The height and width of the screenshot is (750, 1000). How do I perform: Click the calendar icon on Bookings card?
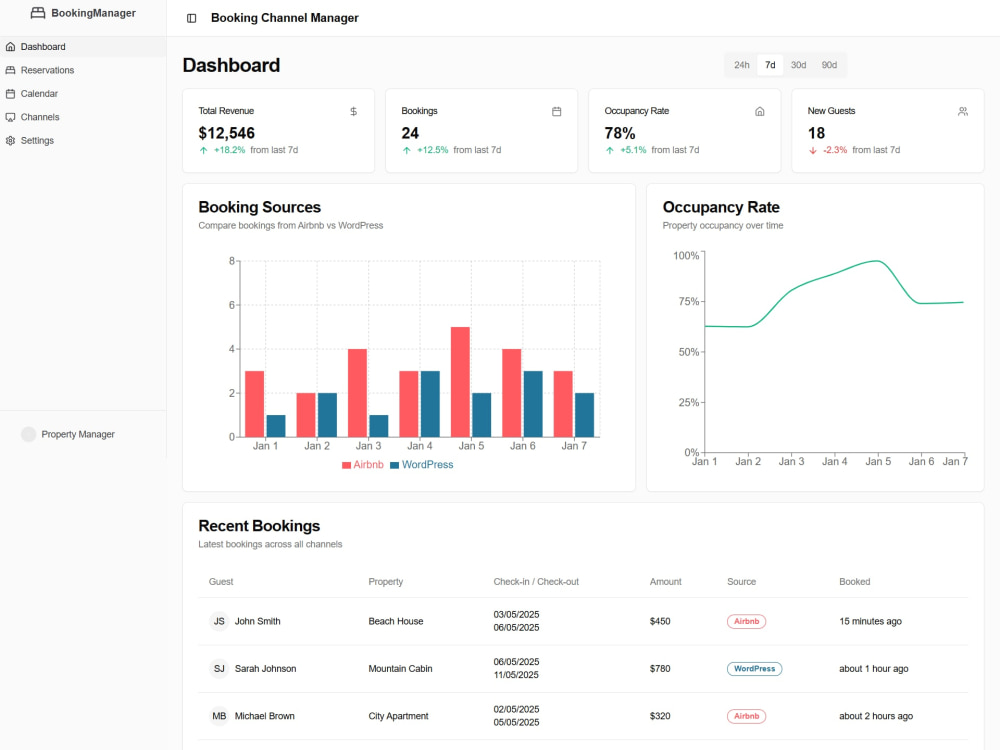[x=556, y=112]
